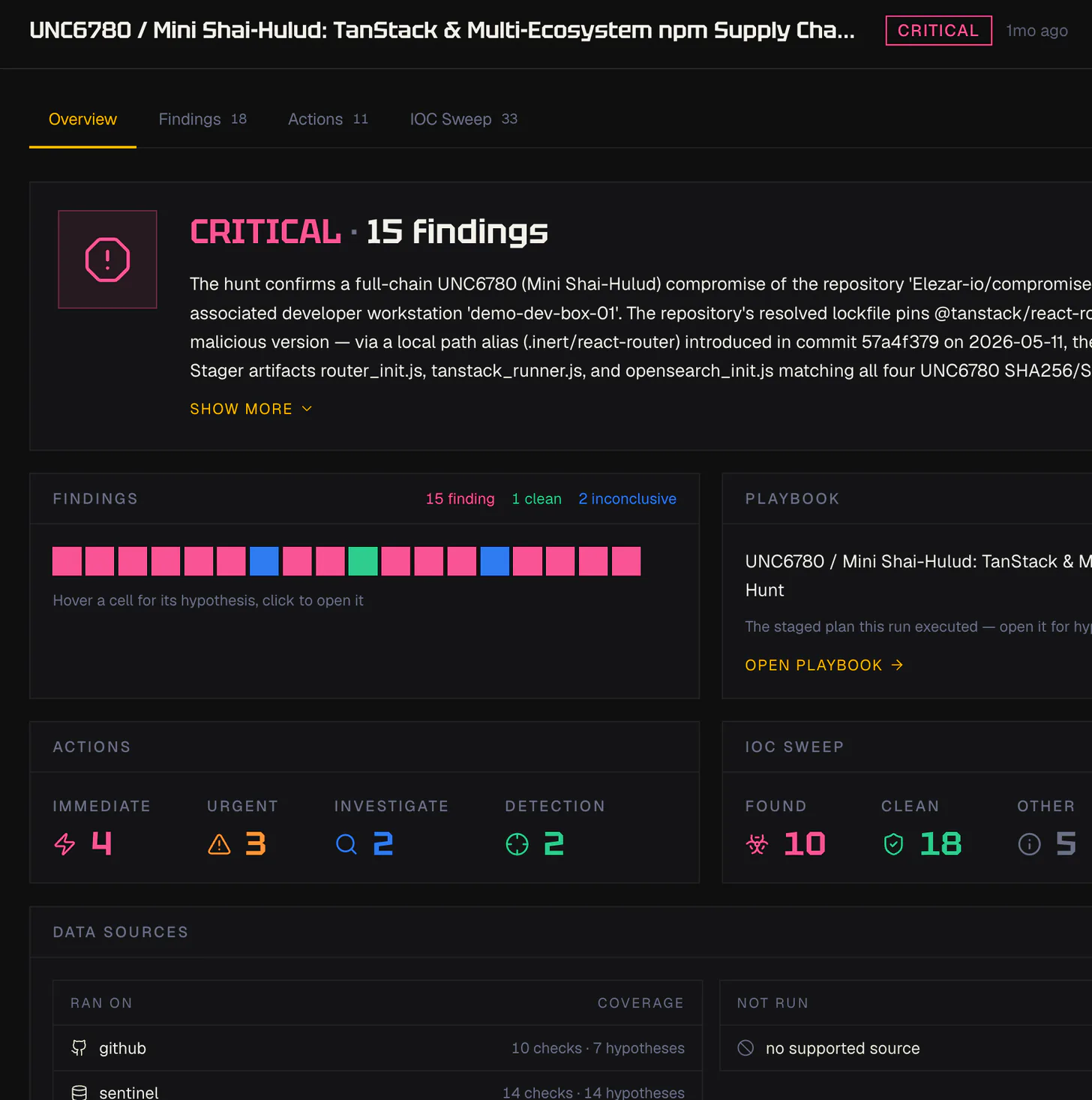Click the Other info circle icon
This screenshot has height=1100, width=1092.
pos(1029,844)
